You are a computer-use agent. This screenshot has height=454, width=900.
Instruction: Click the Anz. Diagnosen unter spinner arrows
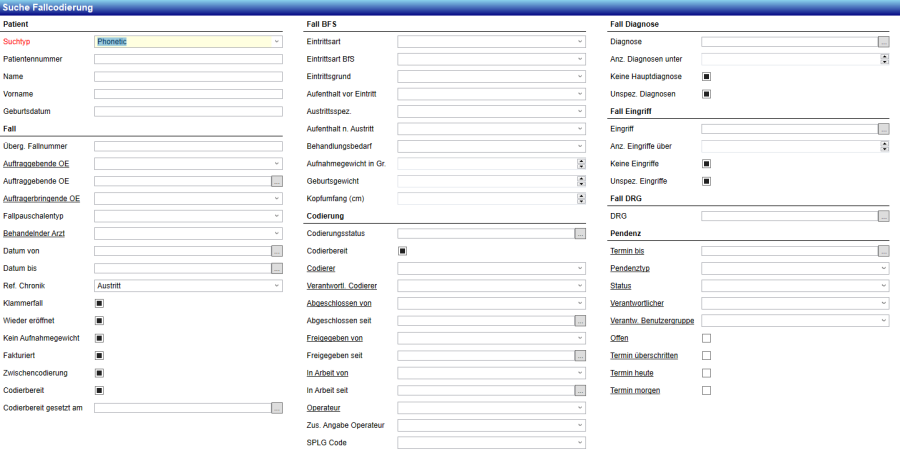click(x=885, y=59)
